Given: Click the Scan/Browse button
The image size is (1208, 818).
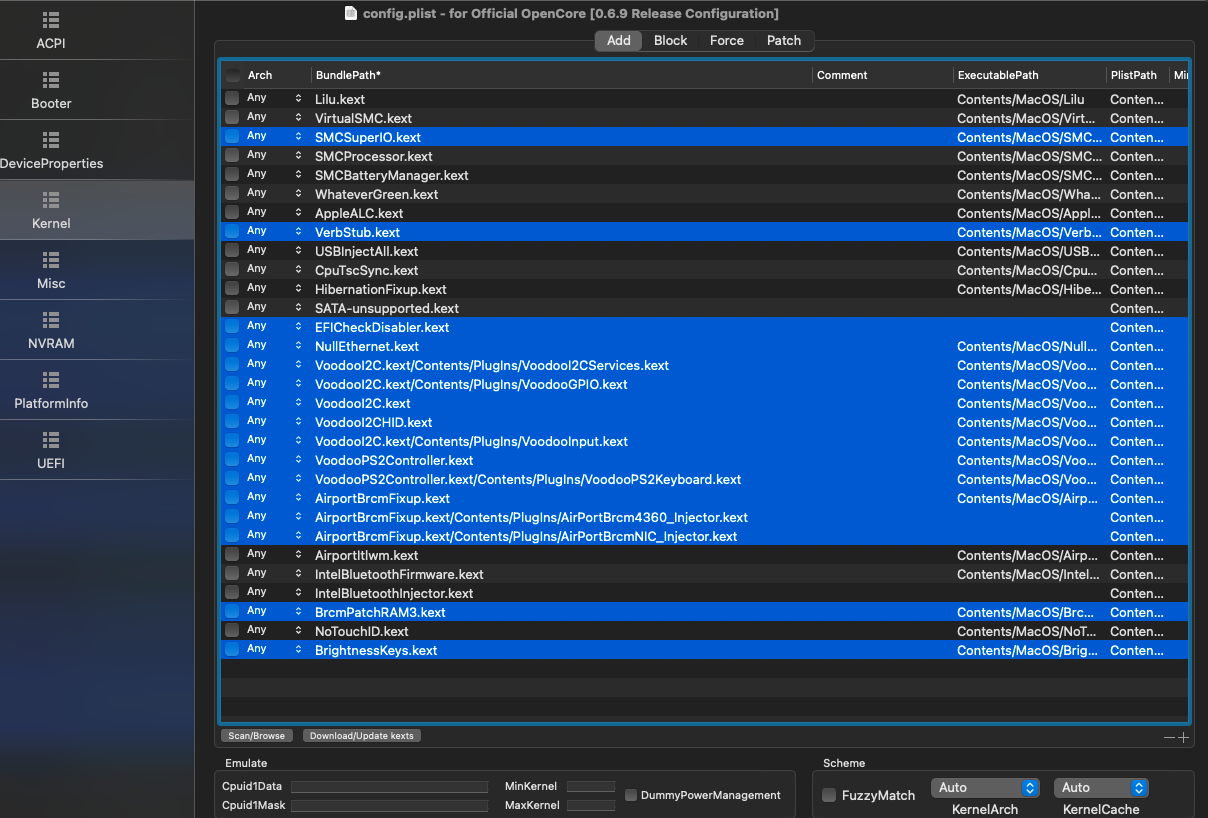Looking at the screenshot, I should tap(257, 736).
